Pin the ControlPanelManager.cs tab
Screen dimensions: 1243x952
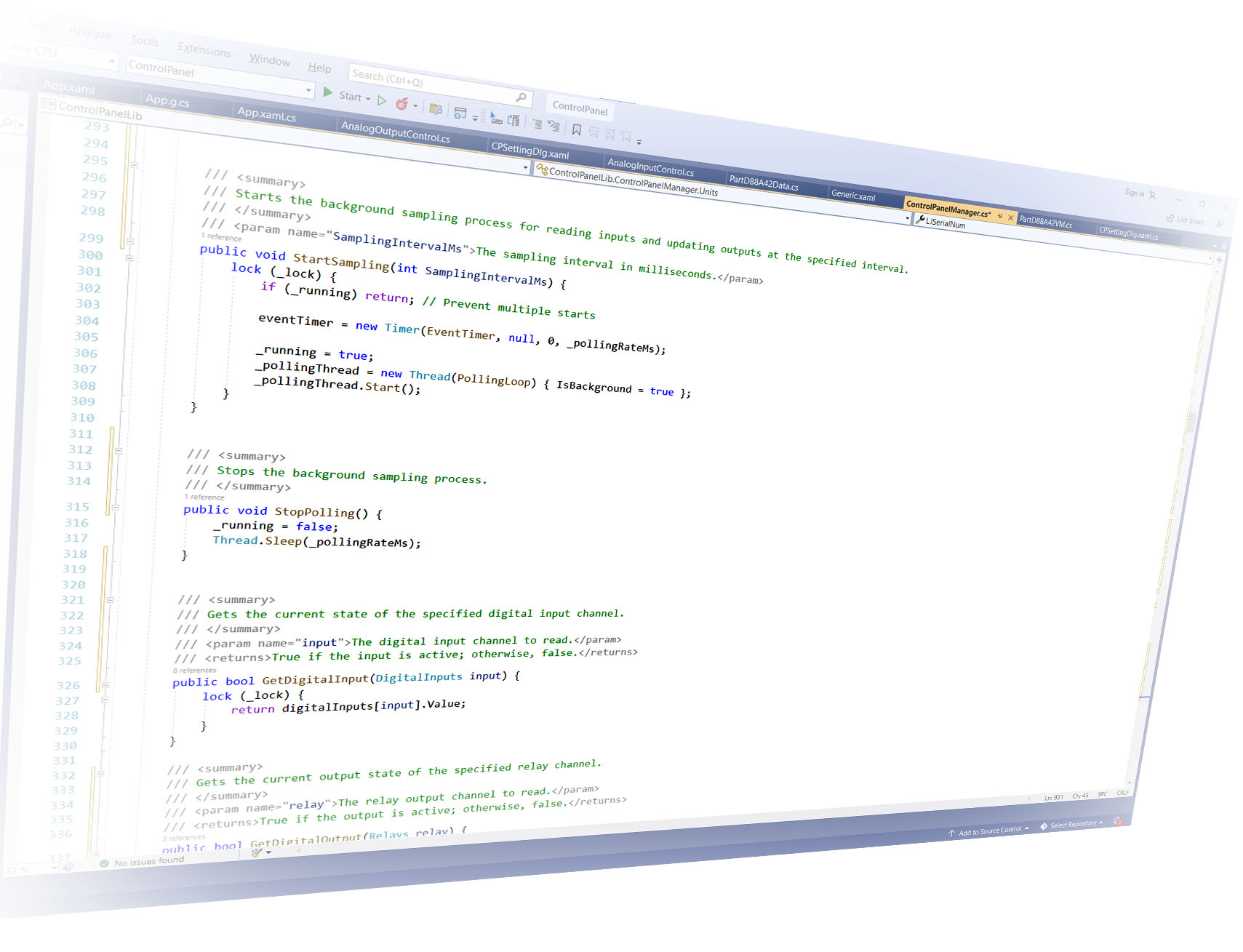[1001, 215]
